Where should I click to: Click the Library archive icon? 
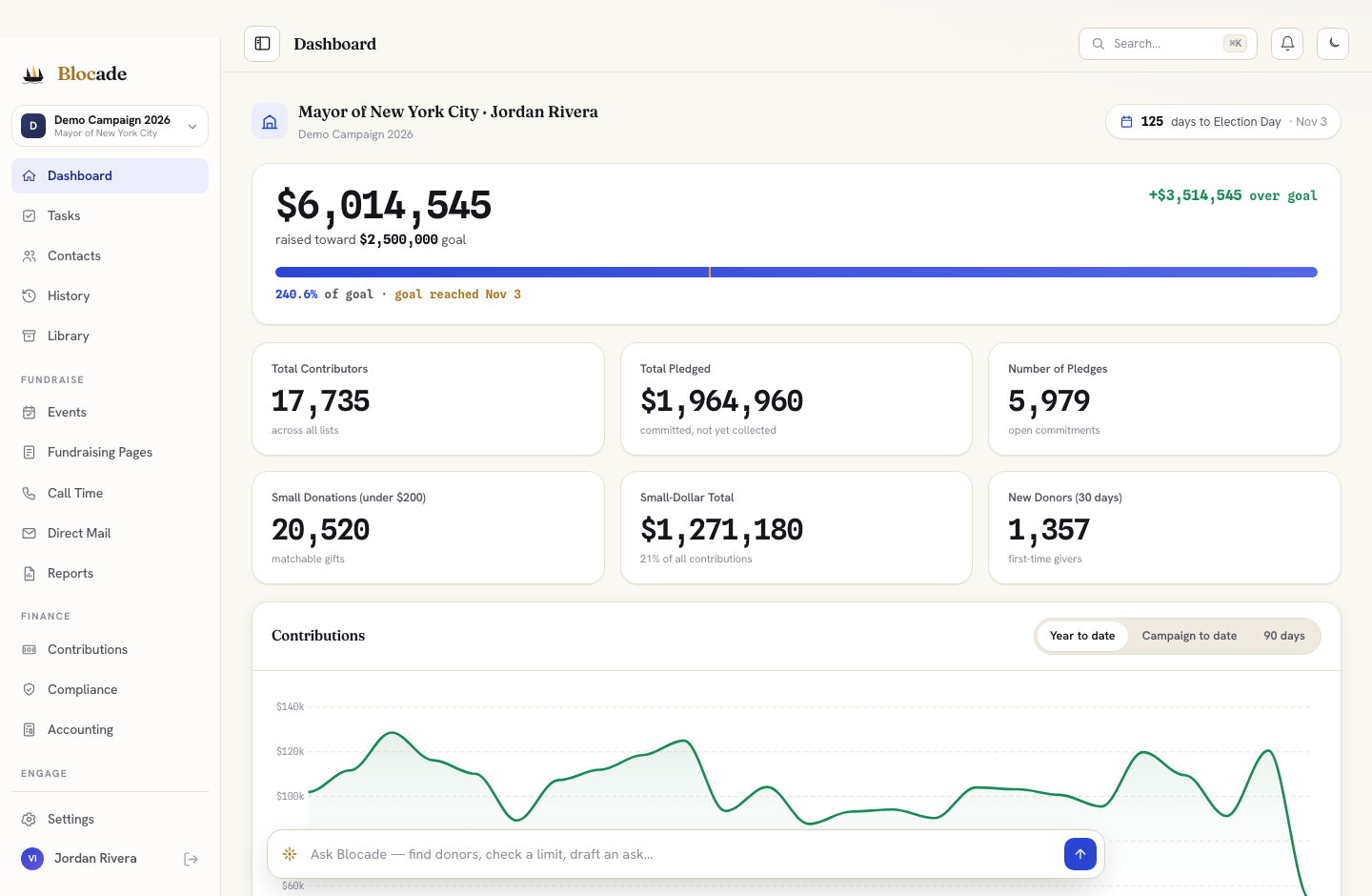[x=30, y=336]
